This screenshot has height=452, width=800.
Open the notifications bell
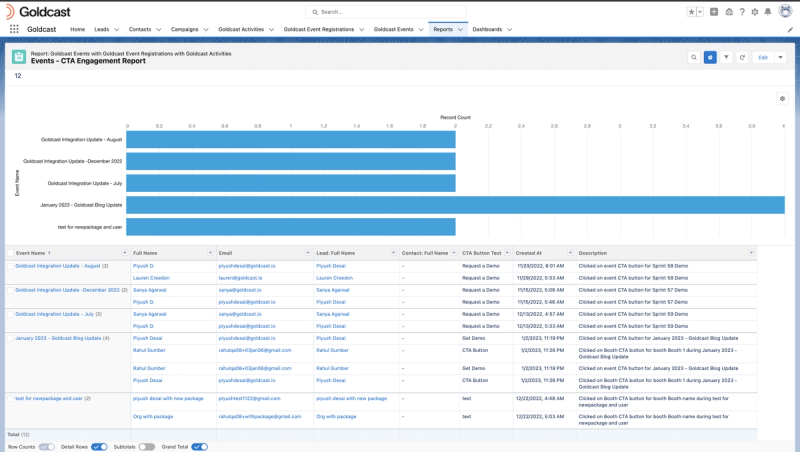767,12
